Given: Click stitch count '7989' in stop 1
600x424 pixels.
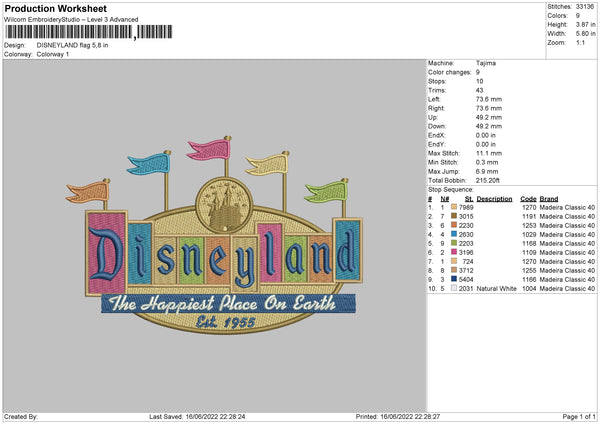Looking at the screenshot, I should (x=466, y=207).
